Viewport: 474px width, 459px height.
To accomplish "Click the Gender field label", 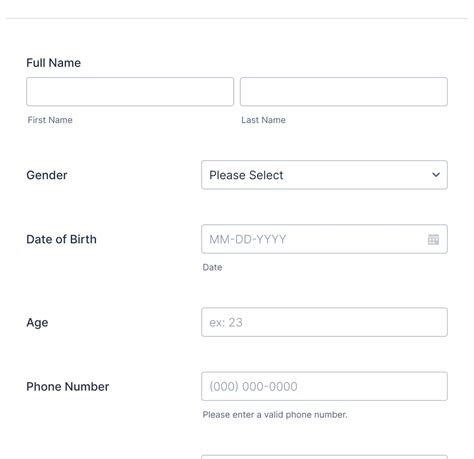I will 47,175.
